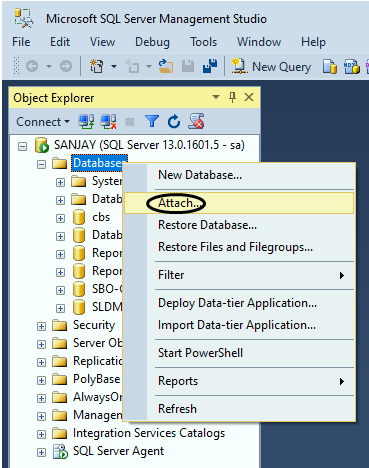Click the cbs database cylinder icon

(79, 217)
